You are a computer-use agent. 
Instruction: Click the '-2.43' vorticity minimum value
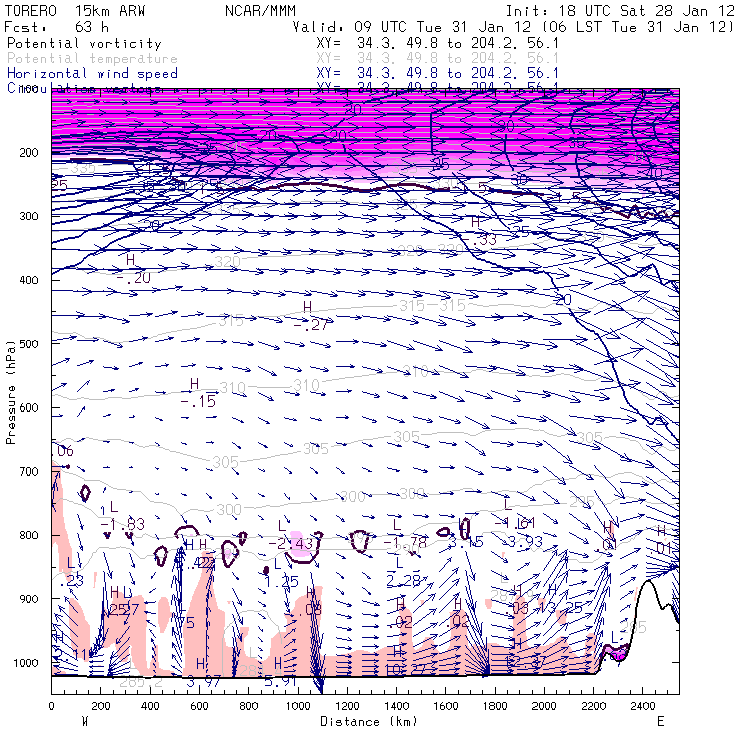(291, 544)
